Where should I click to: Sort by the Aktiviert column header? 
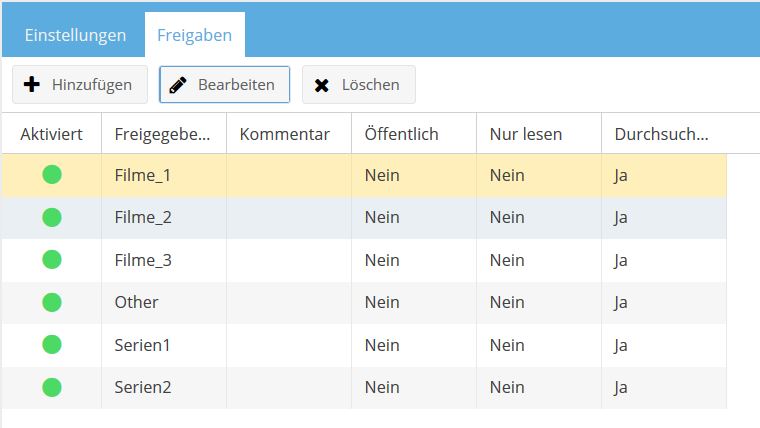click(x=51, y=134)
